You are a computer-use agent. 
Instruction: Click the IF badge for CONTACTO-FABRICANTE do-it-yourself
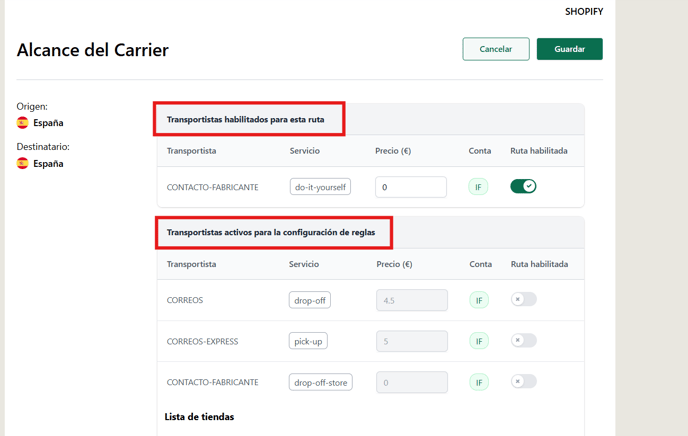[x=478, y=187]
